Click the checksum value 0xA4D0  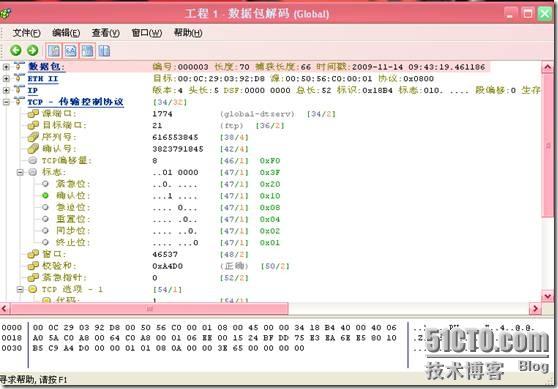click(x=168, y=266)
